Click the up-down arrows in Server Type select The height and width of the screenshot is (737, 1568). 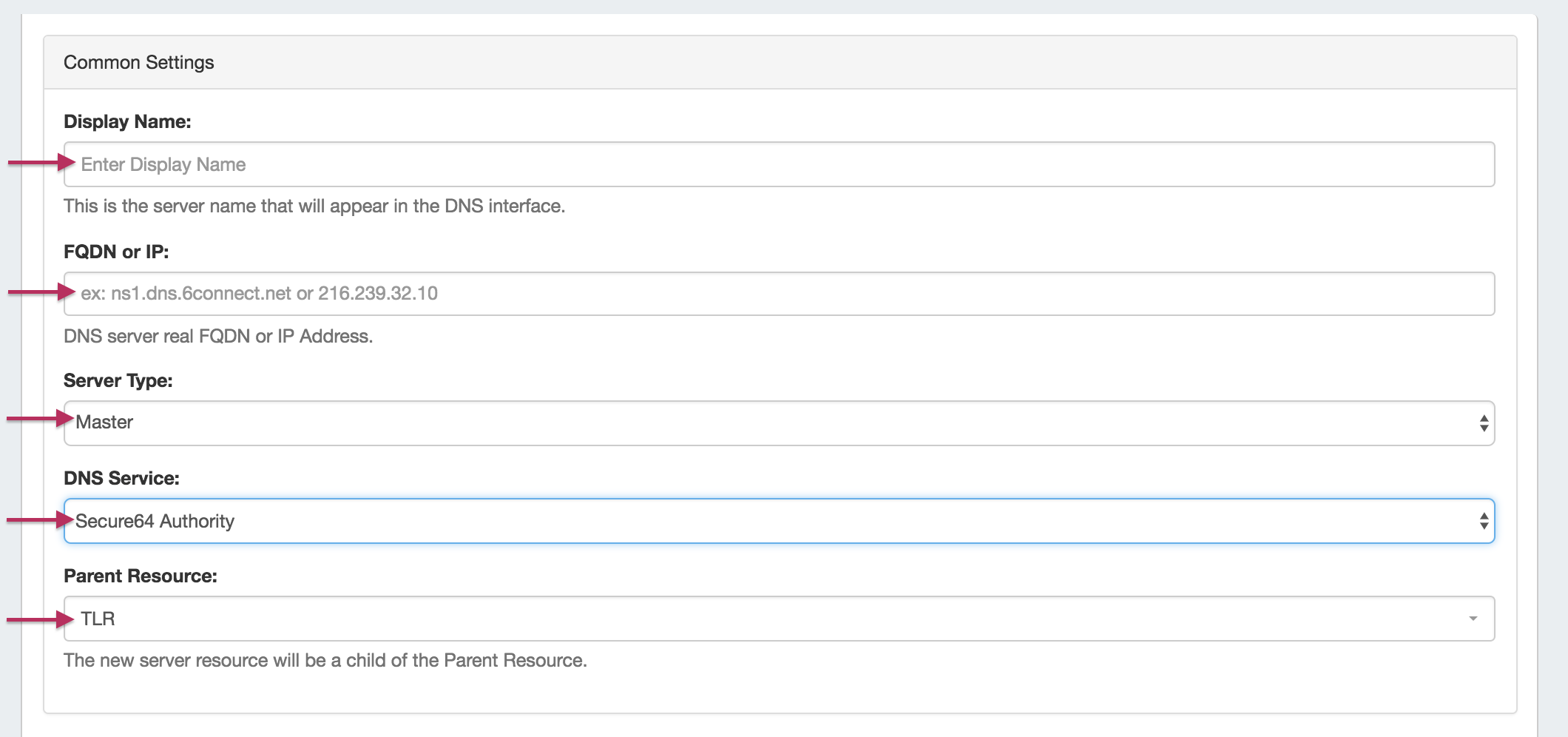pos(1483,423)
